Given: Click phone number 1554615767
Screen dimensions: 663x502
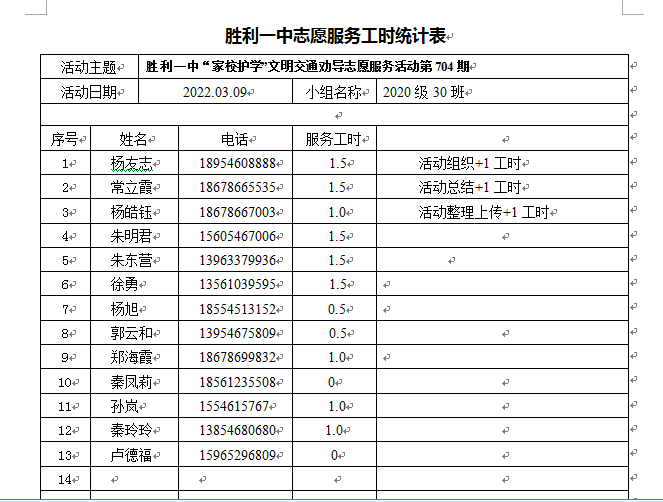Looking at the screenshot, I should 234,406.
